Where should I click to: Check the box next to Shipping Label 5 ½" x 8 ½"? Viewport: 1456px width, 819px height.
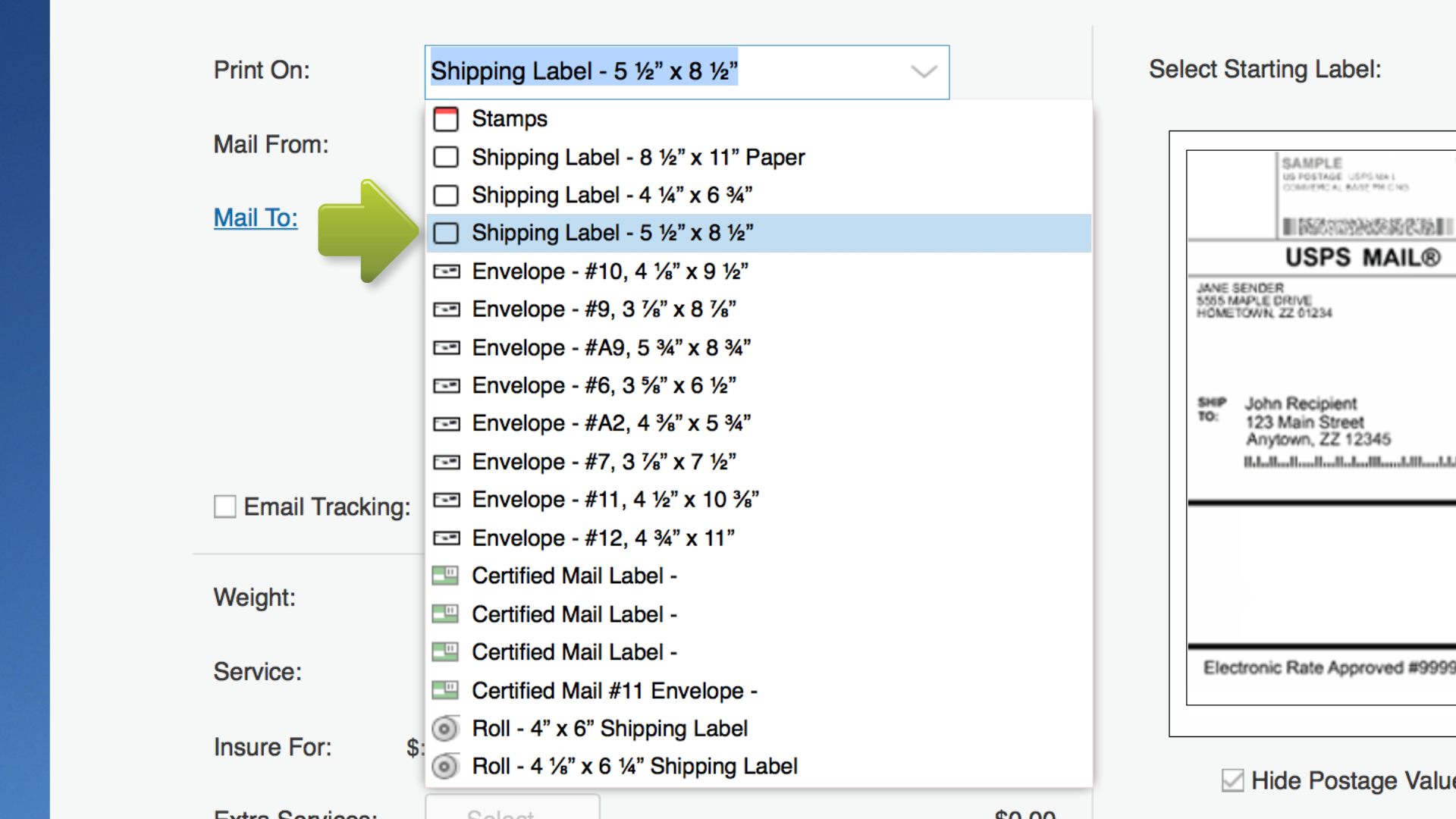point(446,233)
